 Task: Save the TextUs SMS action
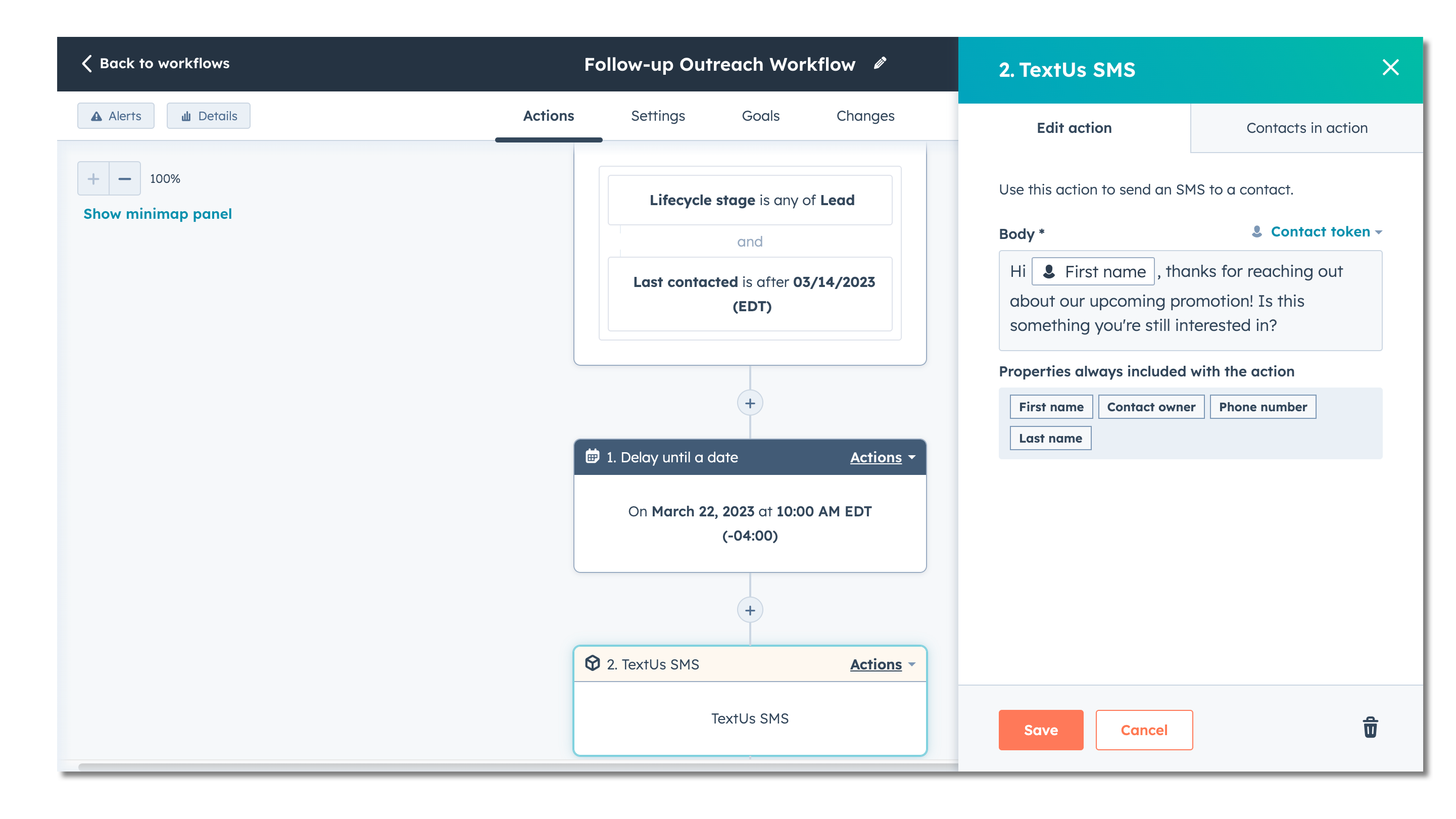point(1041,730)
